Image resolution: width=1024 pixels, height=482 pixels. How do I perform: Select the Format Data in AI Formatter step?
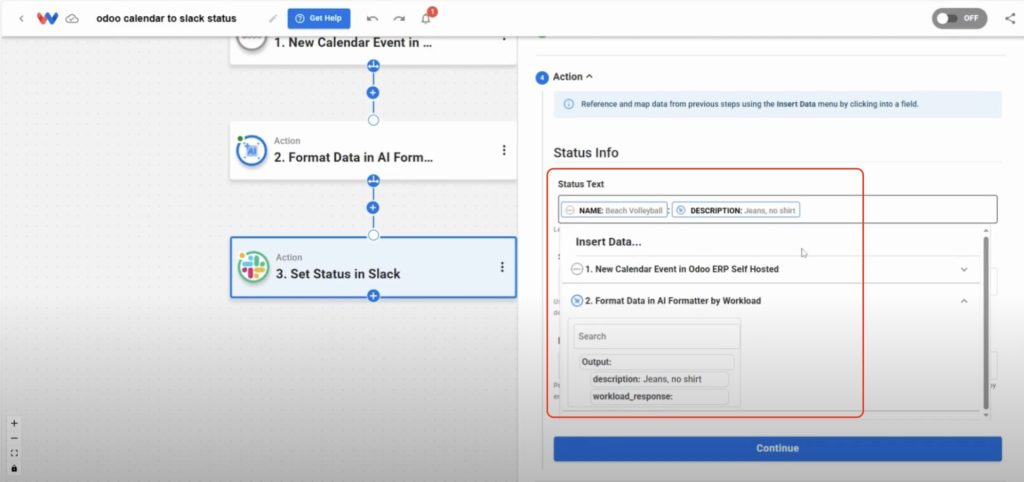click(x=373, y=150)
